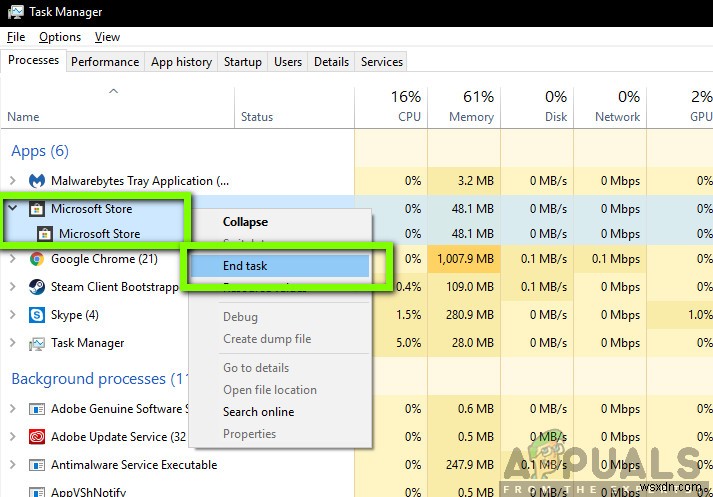Image resolution: width=713 pixels, height=497 pixels.
Task: Open the Options menu
Action: (x=60, y=37)
